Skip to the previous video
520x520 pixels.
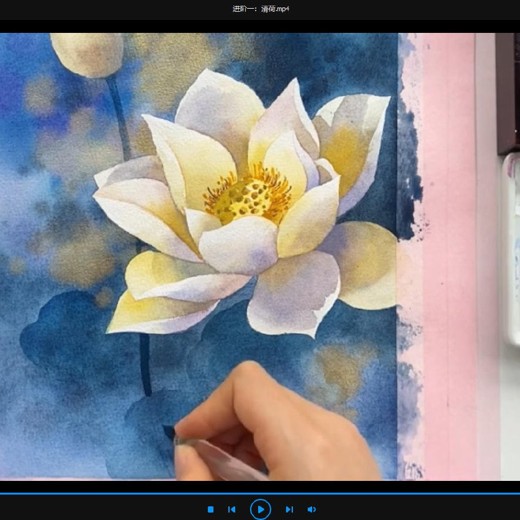(231, 509)
